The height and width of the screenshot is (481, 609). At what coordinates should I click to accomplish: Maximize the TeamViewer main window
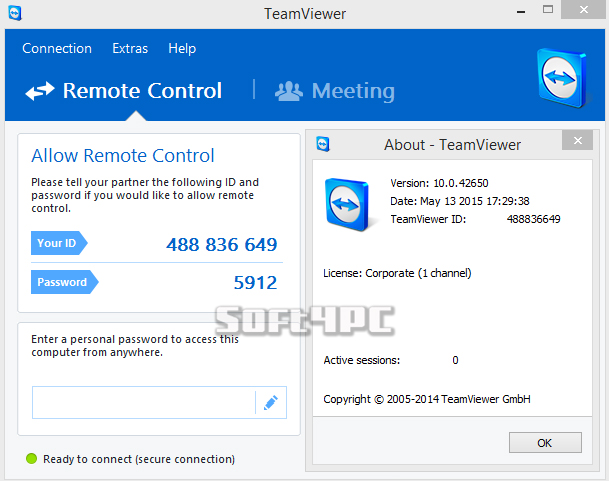point(548,10)
